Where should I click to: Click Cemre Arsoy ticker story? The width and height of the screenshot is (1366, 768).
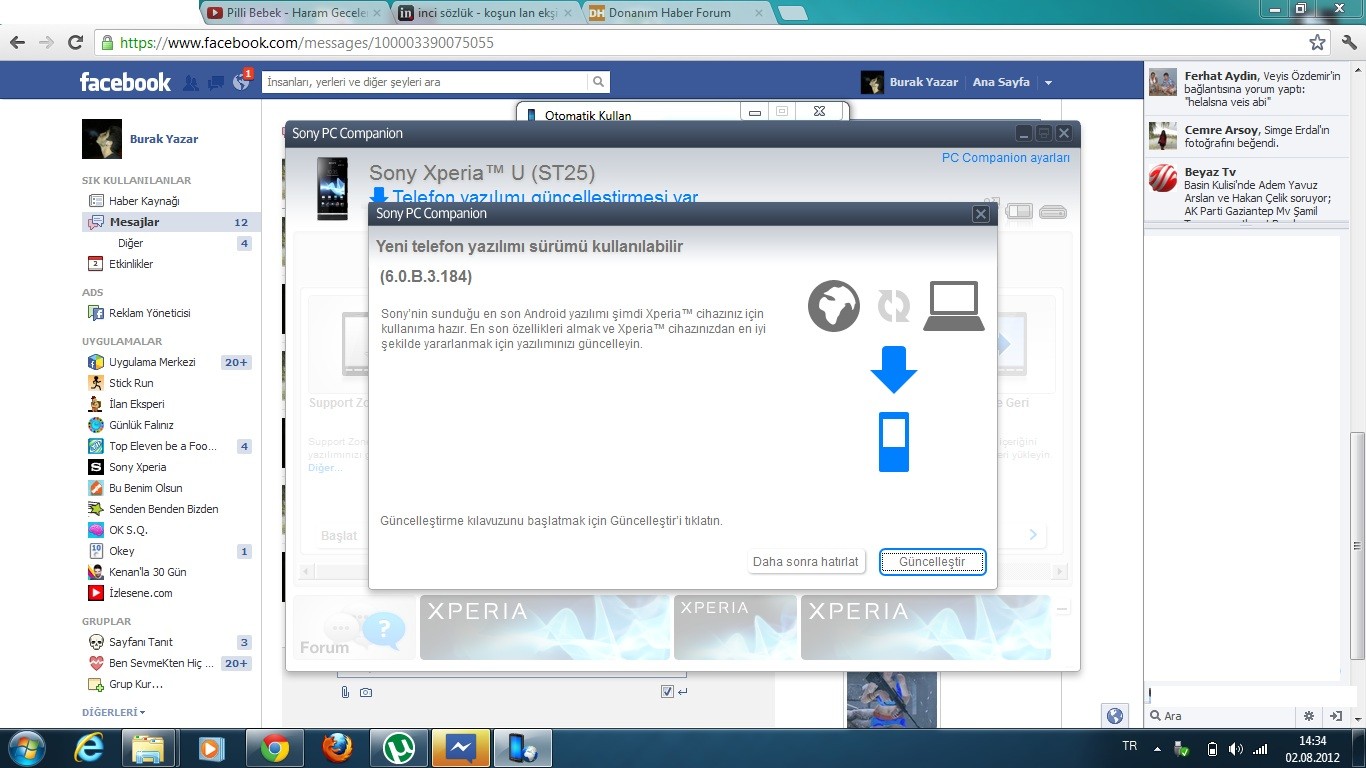point(1244,137)
